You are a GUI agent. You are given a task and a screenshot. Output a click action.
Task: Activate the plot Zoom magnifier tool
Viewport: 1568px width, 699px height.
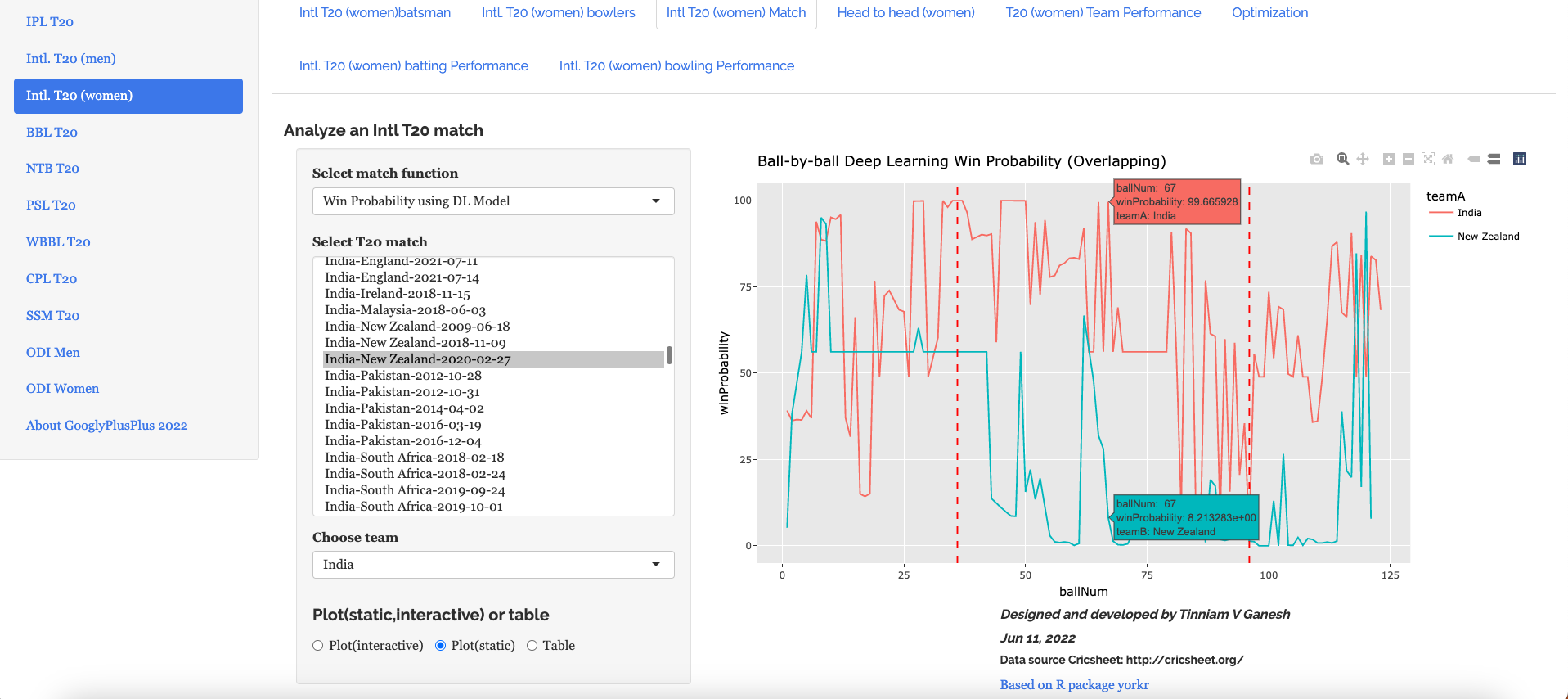(x=1342, y=159)
